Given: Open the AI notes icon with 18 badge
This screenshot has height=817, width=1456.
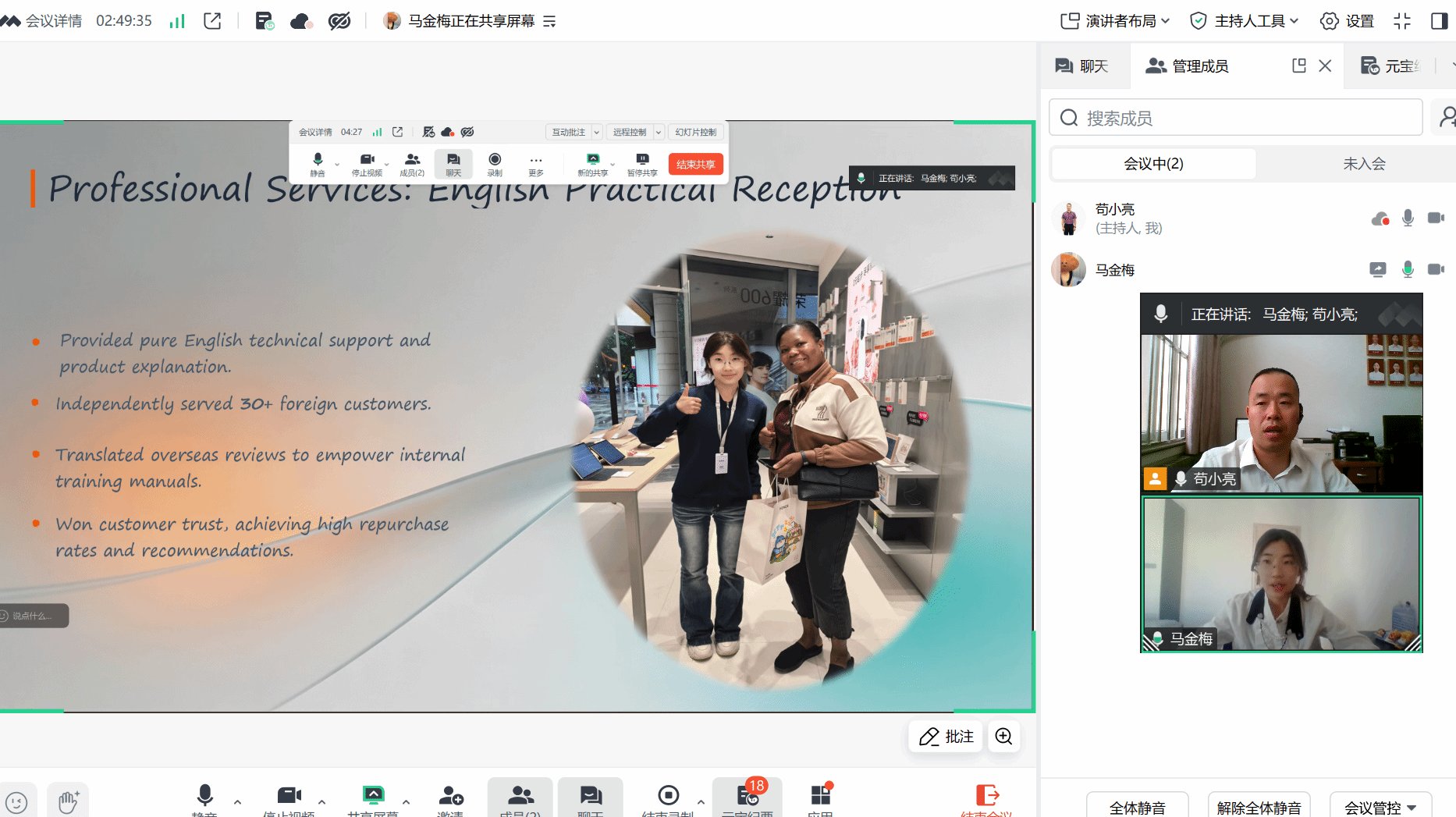Looking at the screenshot, I should pyautogui.click(x=748, y=797).
